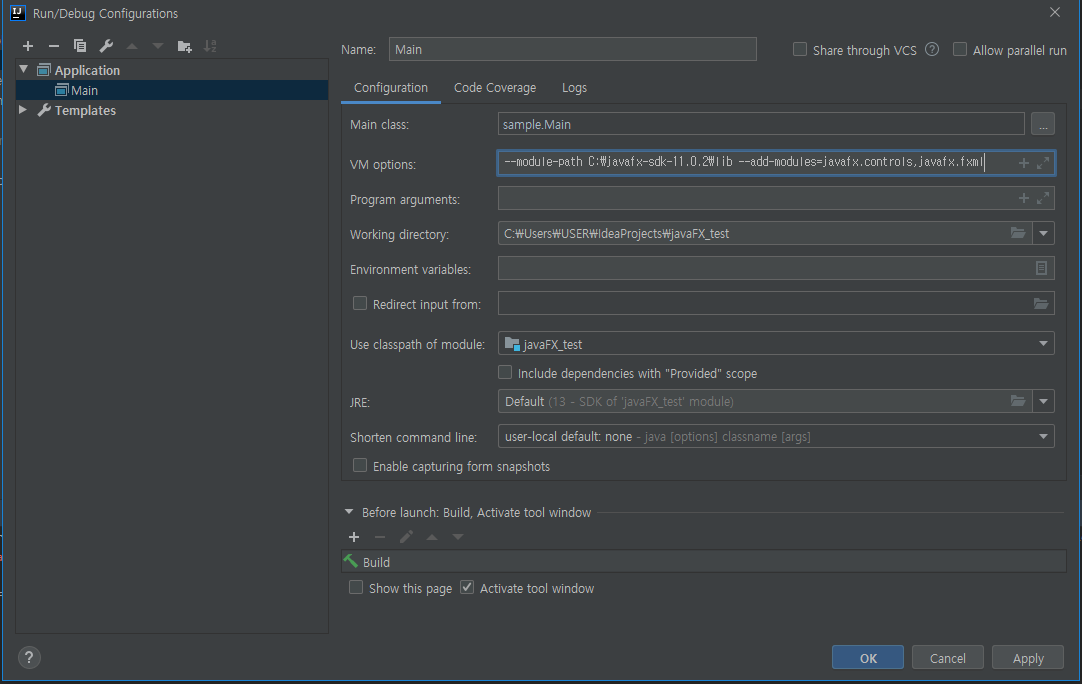
Task: Expand Program arguments field editor
Action: coord(1043,198)
